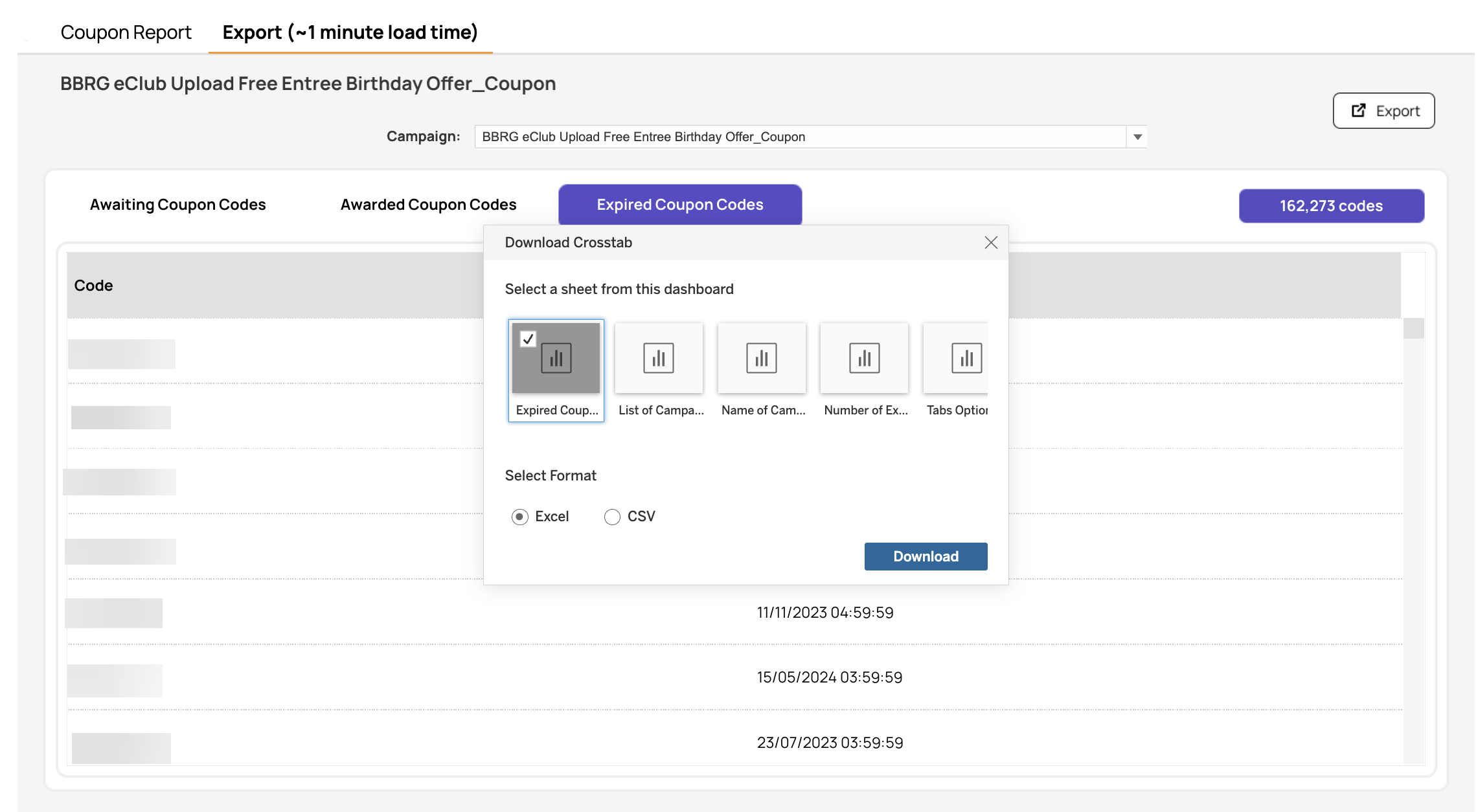Screen dimensions: 1478x812
Task: Click the BBRG eClub Upload report title
Action: pos(308,84)
